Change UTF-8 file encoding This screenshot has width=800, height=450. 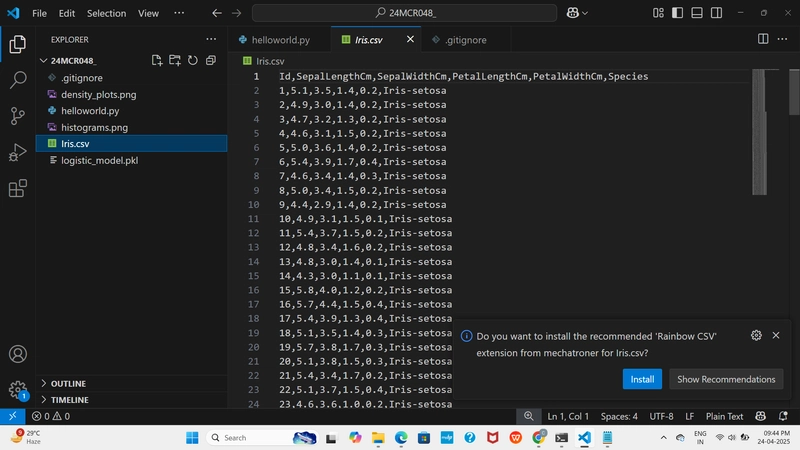point(661,416)
